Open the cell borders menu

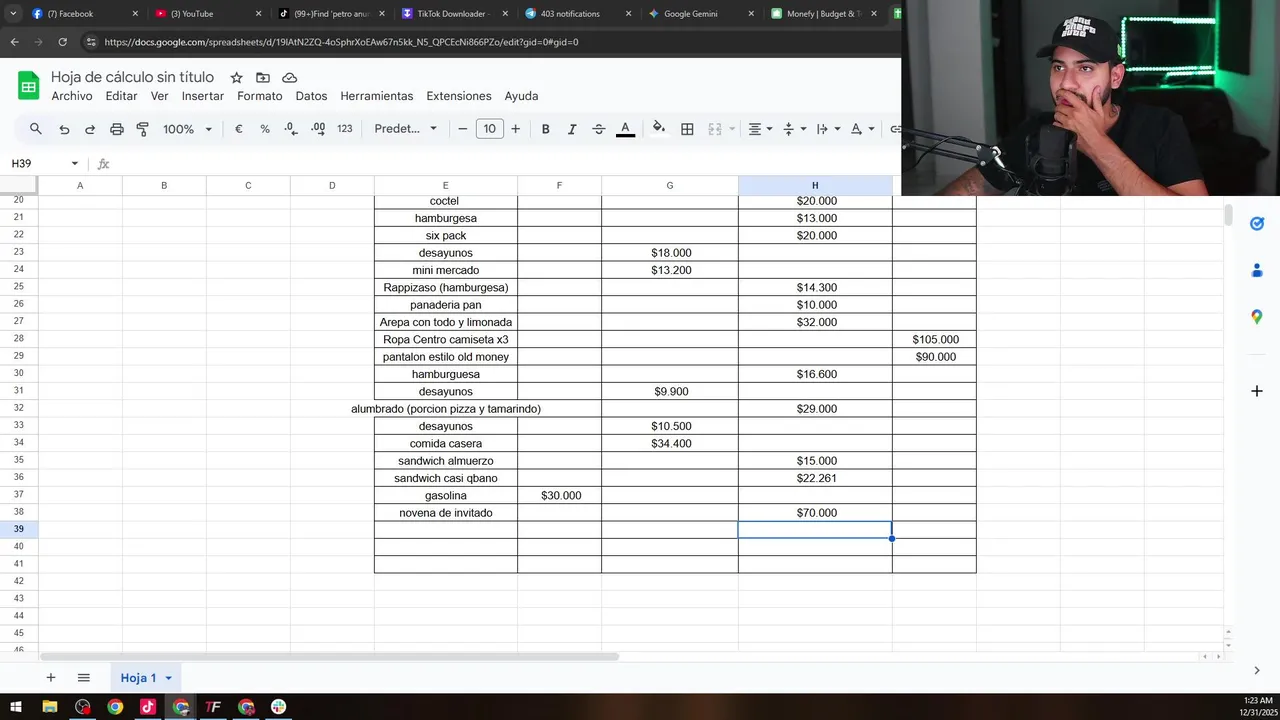tap(687, 129)
